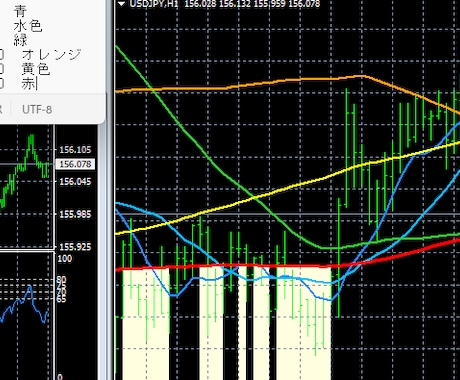Open the UTF-8 encoding status bar entry
460x380 pixels.
37,110
